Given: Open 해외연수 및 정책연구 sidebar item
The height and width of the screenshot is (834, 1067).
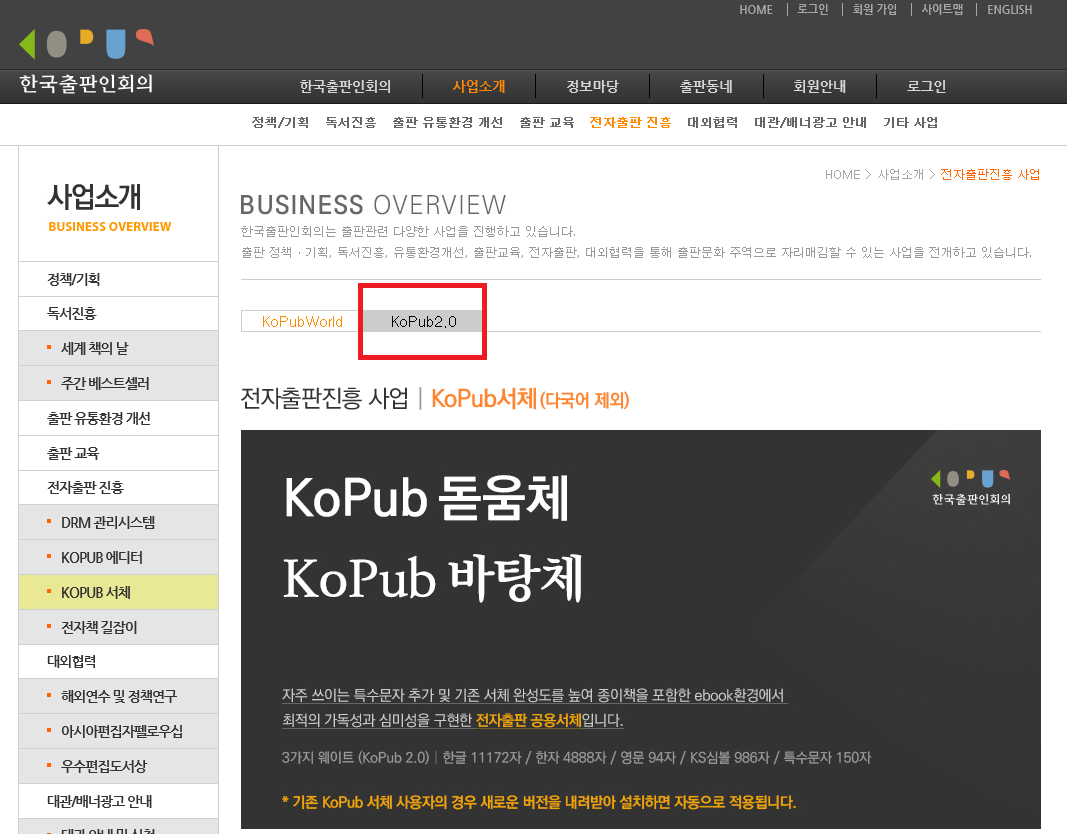Looking at the screenshot, I should 118,697.
